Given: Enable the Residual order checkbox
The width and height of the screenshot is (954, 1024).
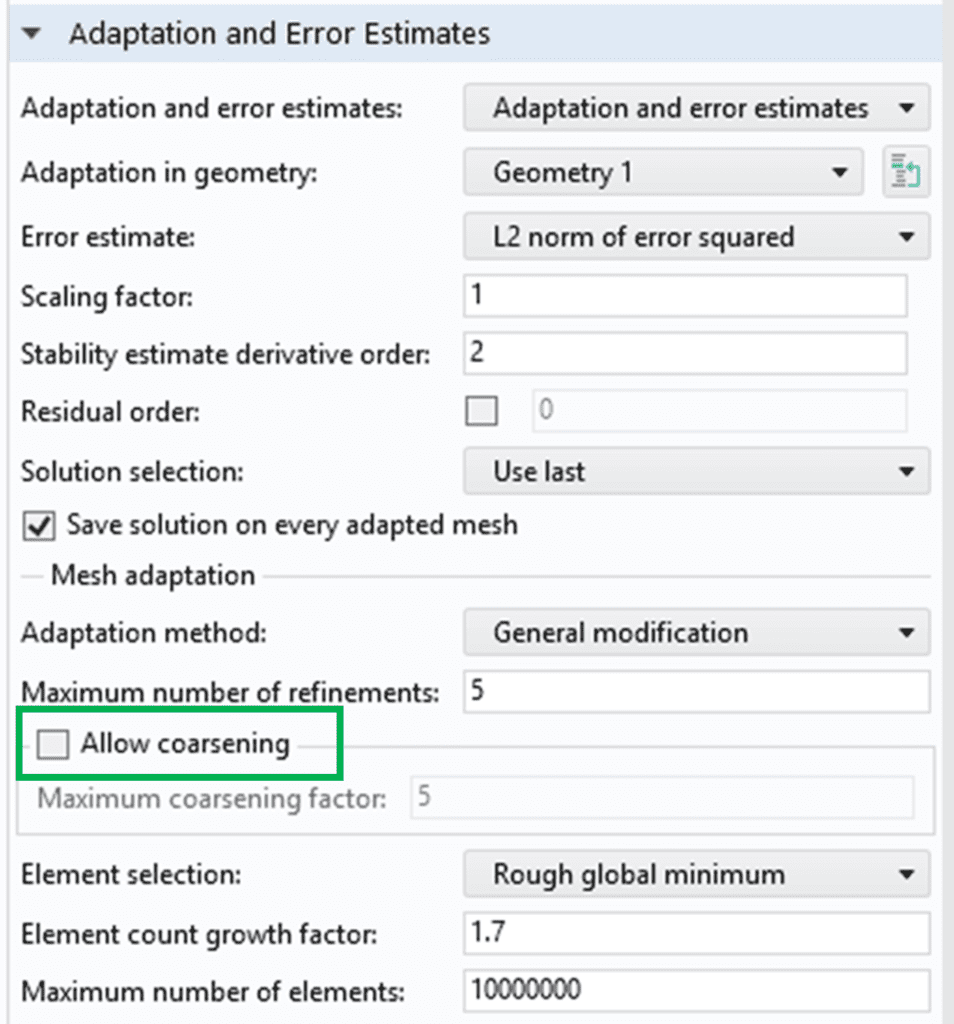Looking at the screenshot, I should [x=481, y=411].
